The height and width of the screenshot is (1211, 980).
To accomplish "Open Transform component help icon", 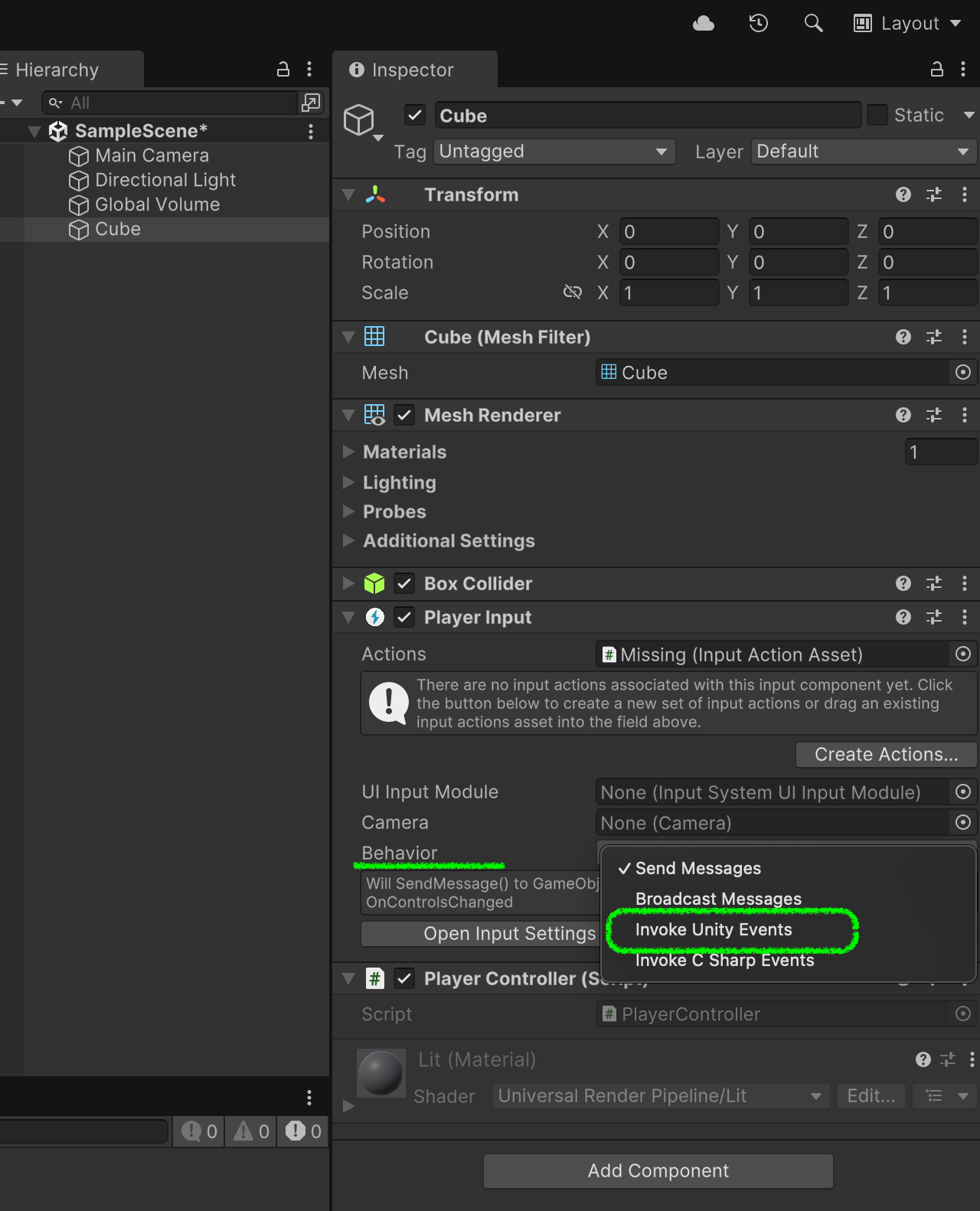I will tap(903, 194).
